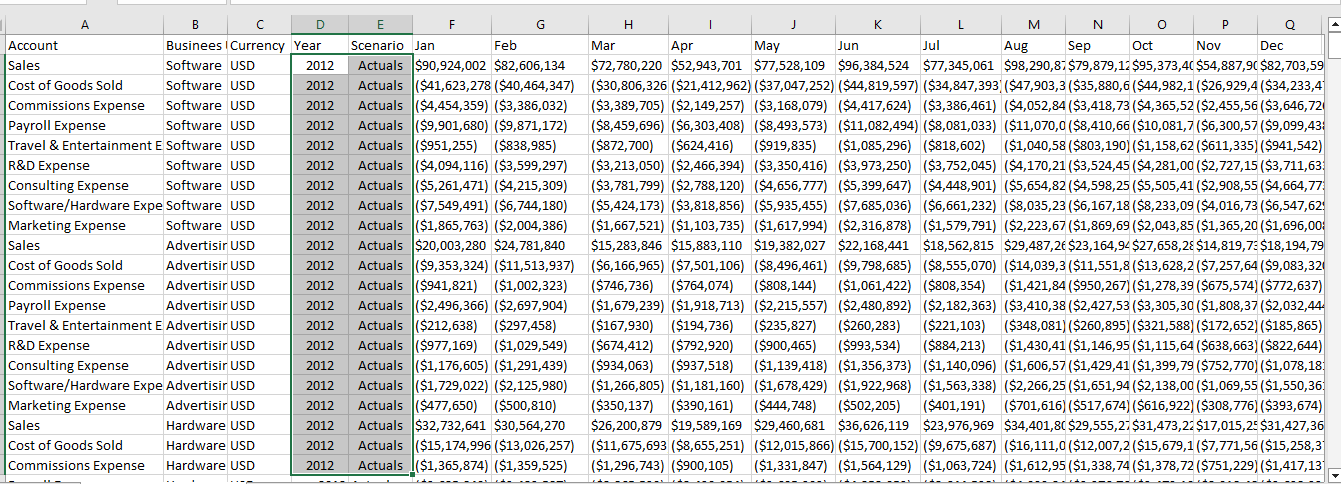Click column H header

coord(628,25)
